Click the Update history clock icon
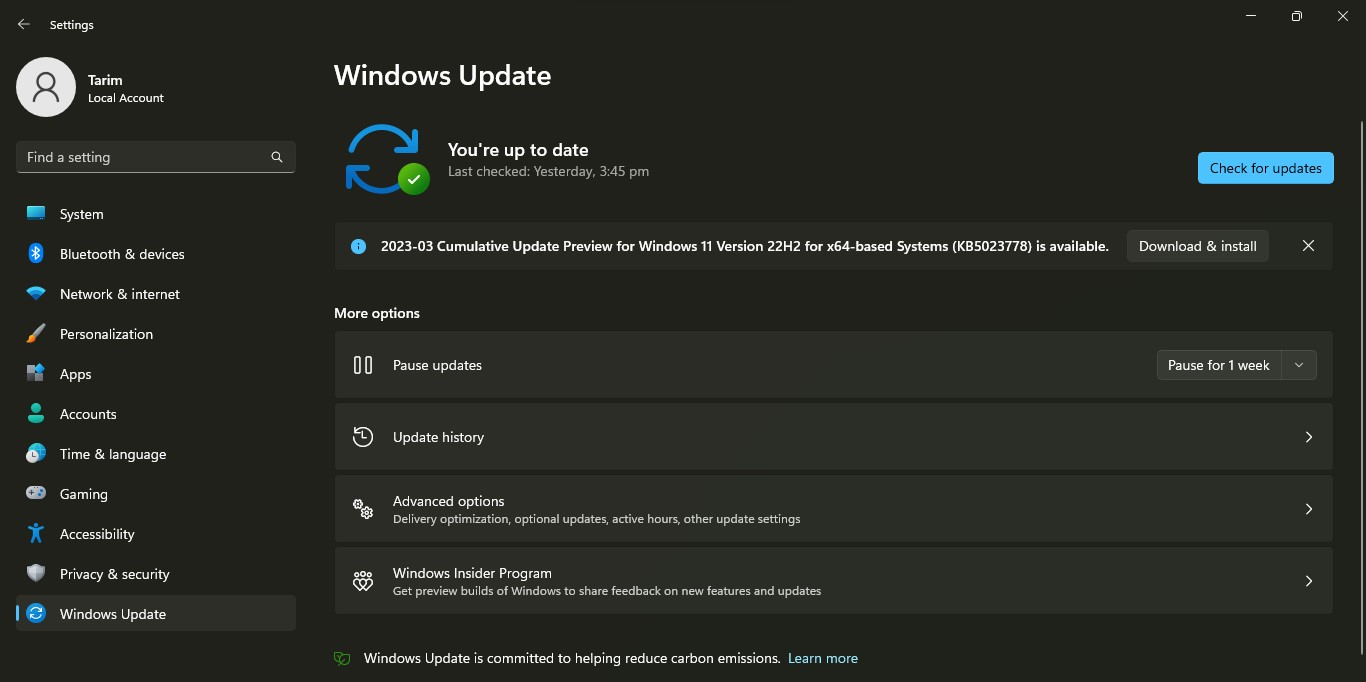Viewport: 1366px width, 682px height. click(362, 437)
